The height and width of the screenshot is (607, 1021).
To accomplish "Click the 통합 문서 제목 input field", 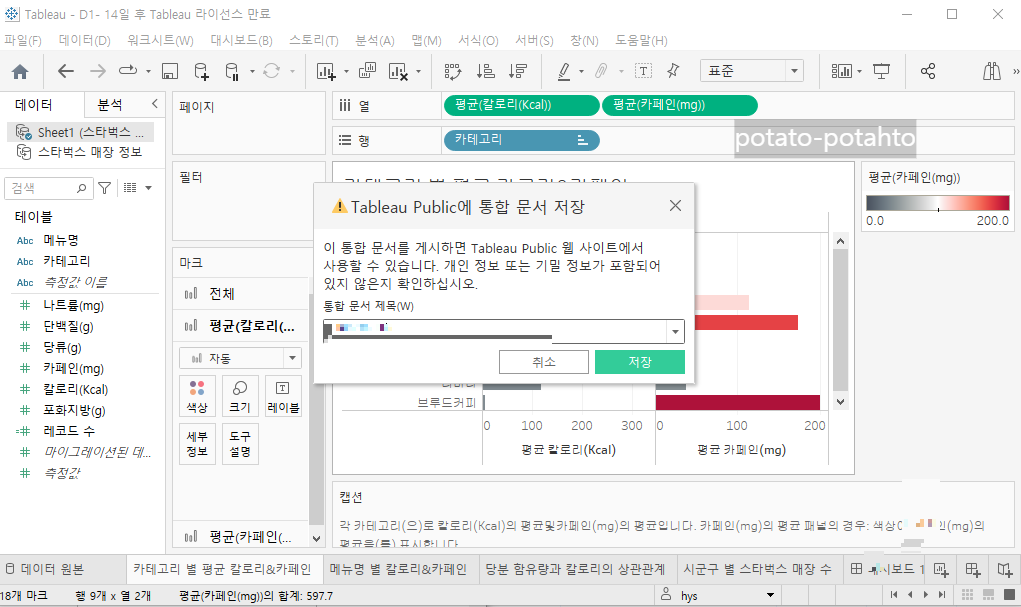I will 504,332.
